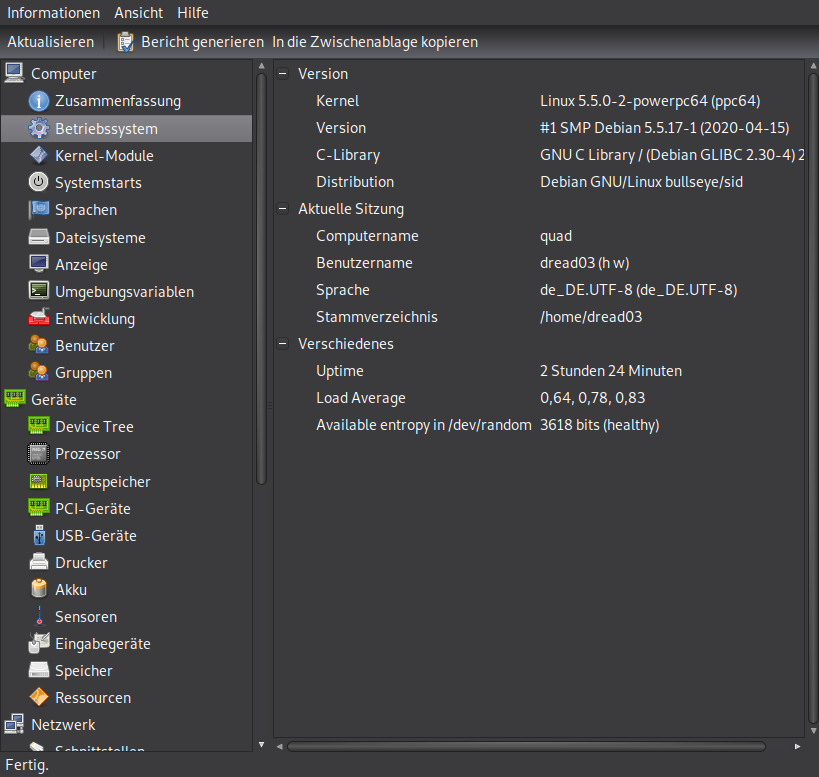Click the #1 SMP Debian version value
Screen dimensions: 819x777
click(664, 128)
